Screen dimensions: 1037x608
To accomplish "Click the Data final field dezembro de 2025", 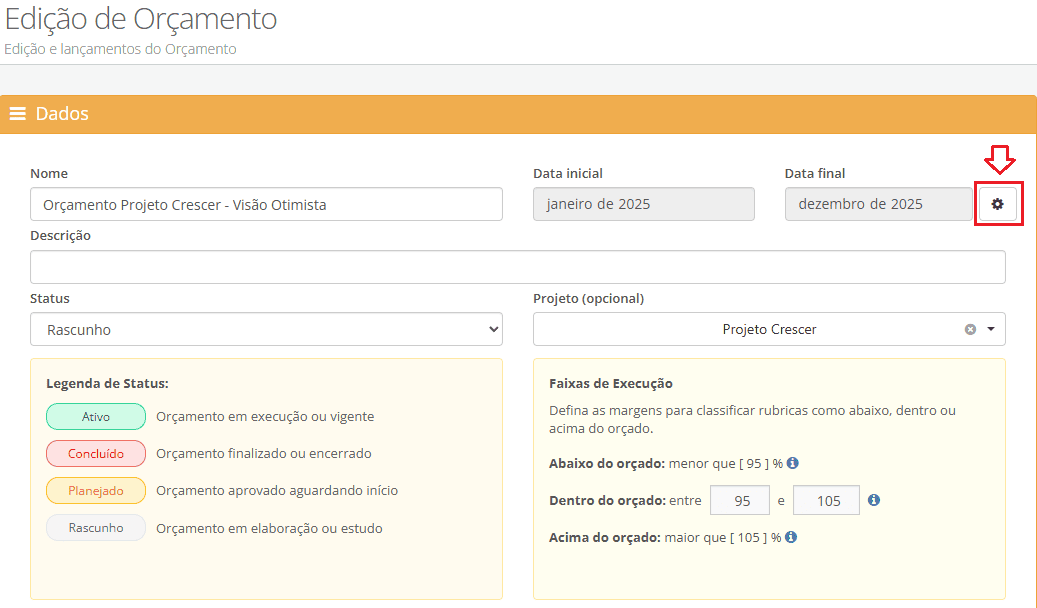I will tap(876, 204).
